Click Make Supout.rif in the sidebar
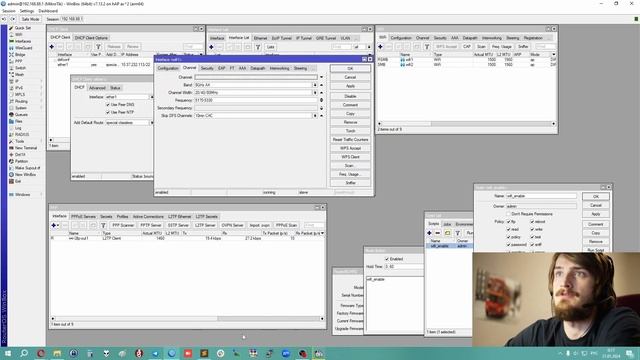 [x=27, y=168]
